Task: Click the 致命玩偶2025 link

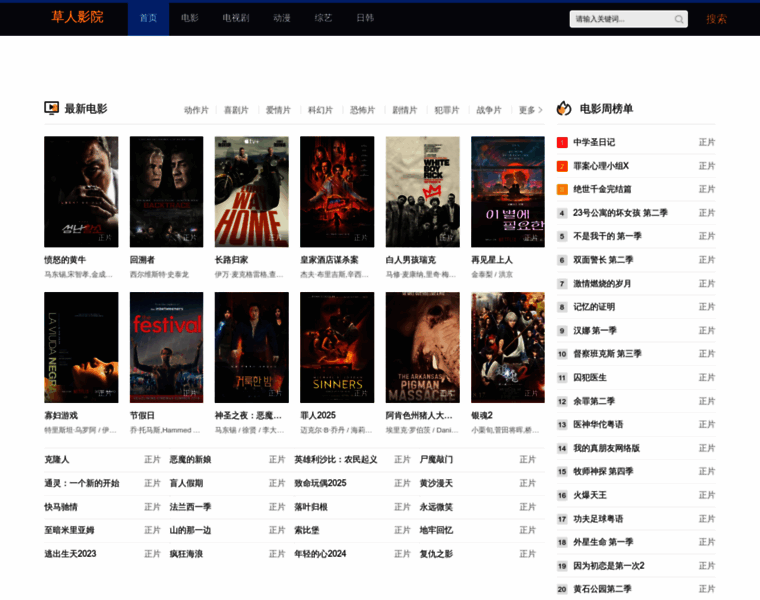Action: tap(320, 483)
